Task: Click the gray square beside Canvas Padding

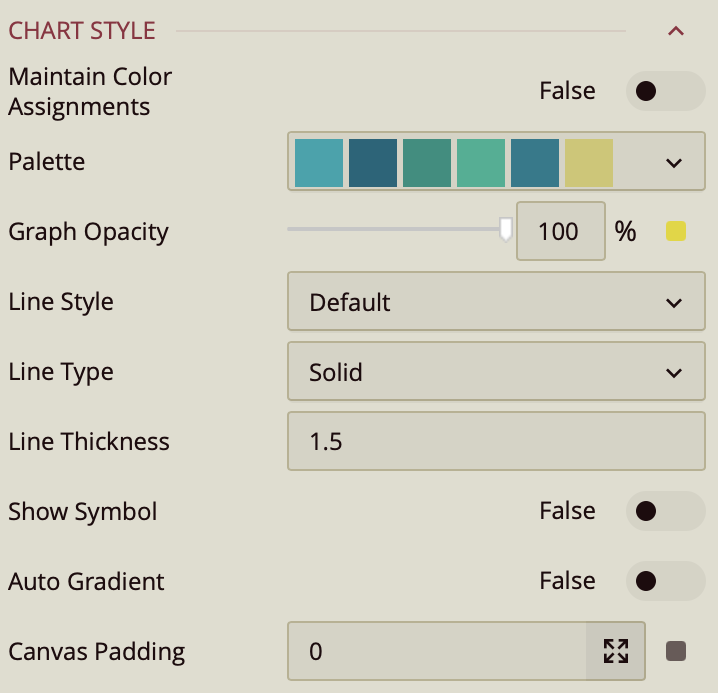Action: click(676, 652)
